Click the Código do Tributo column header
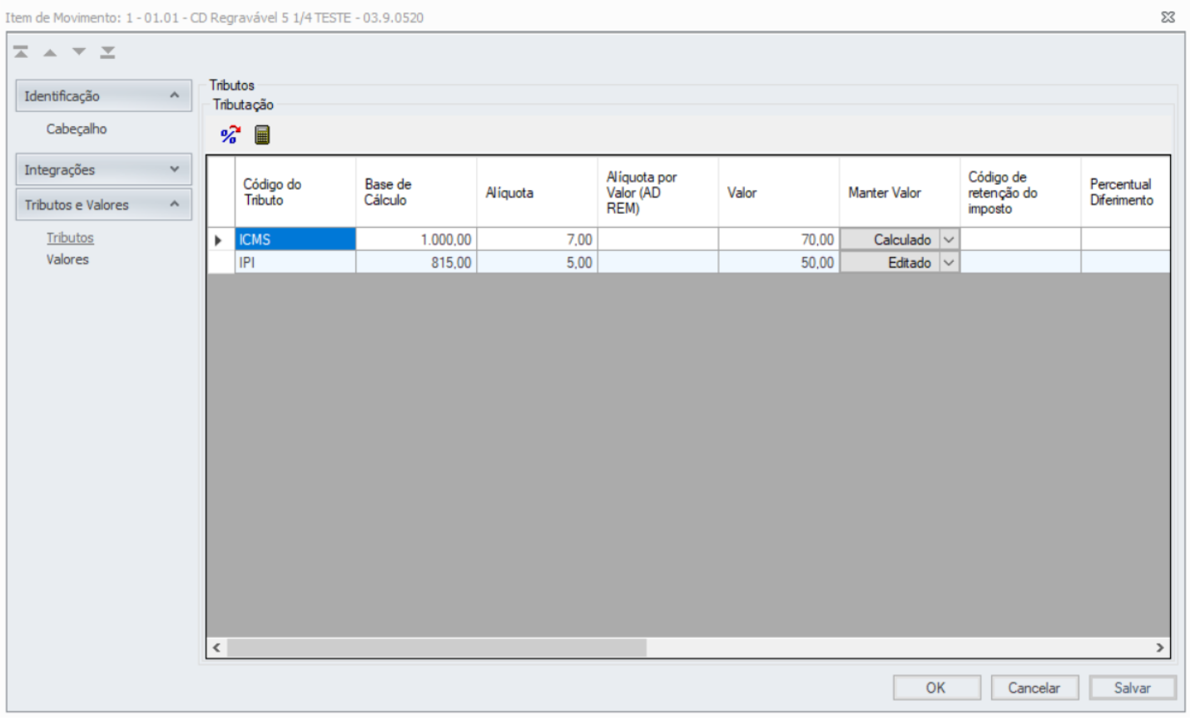 (295, 192)
